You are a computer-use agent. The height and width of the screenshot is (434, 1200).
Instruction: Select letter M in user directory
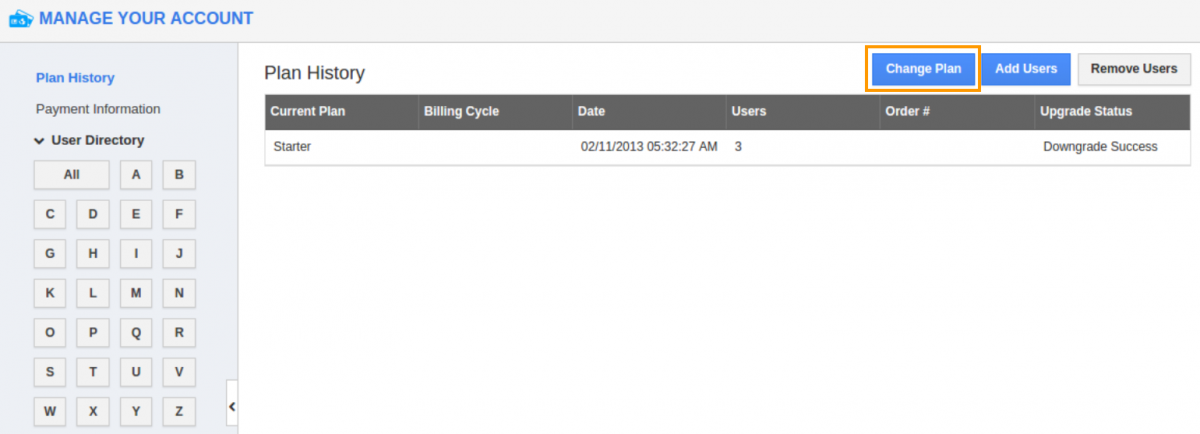click(x=136, y=293)
